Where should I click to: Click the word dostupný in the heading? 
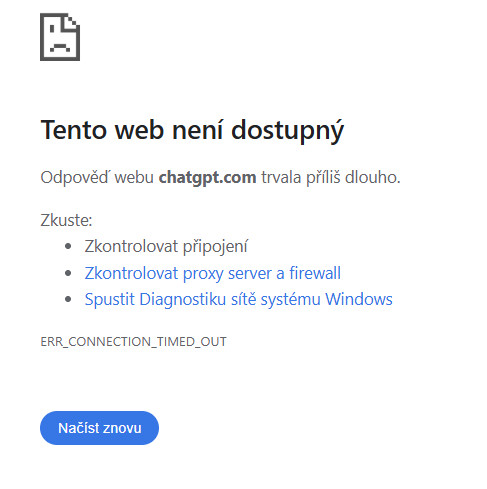[x=288, y=131]
